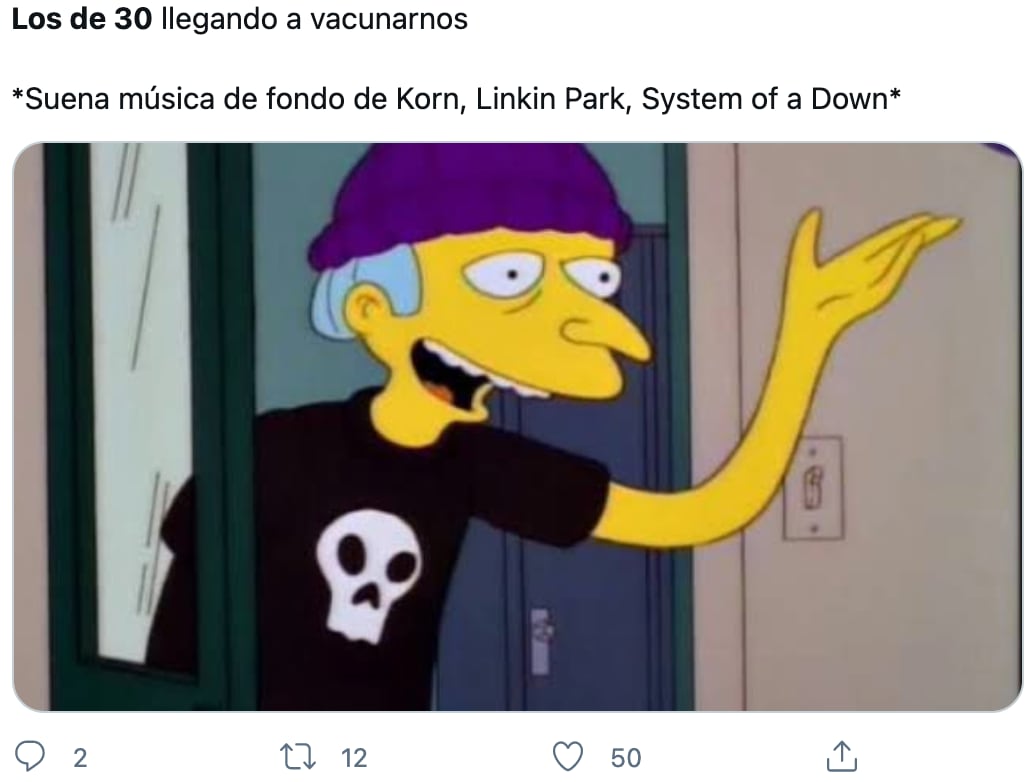Click the bold text Los de 30
Screen dimensions: 1028x782
pos(82,19)
